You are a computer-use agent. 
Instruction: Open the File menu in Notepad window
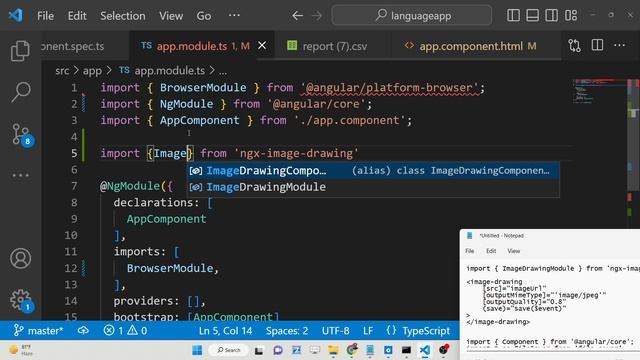(469, 251)
